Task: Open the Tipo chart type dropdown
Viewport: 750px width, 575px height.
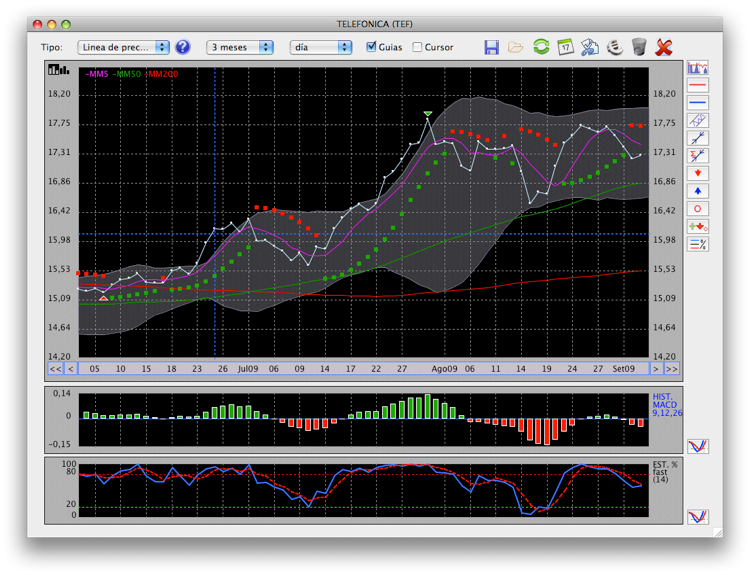Action: pyautogui.click(x=123, y=47)
